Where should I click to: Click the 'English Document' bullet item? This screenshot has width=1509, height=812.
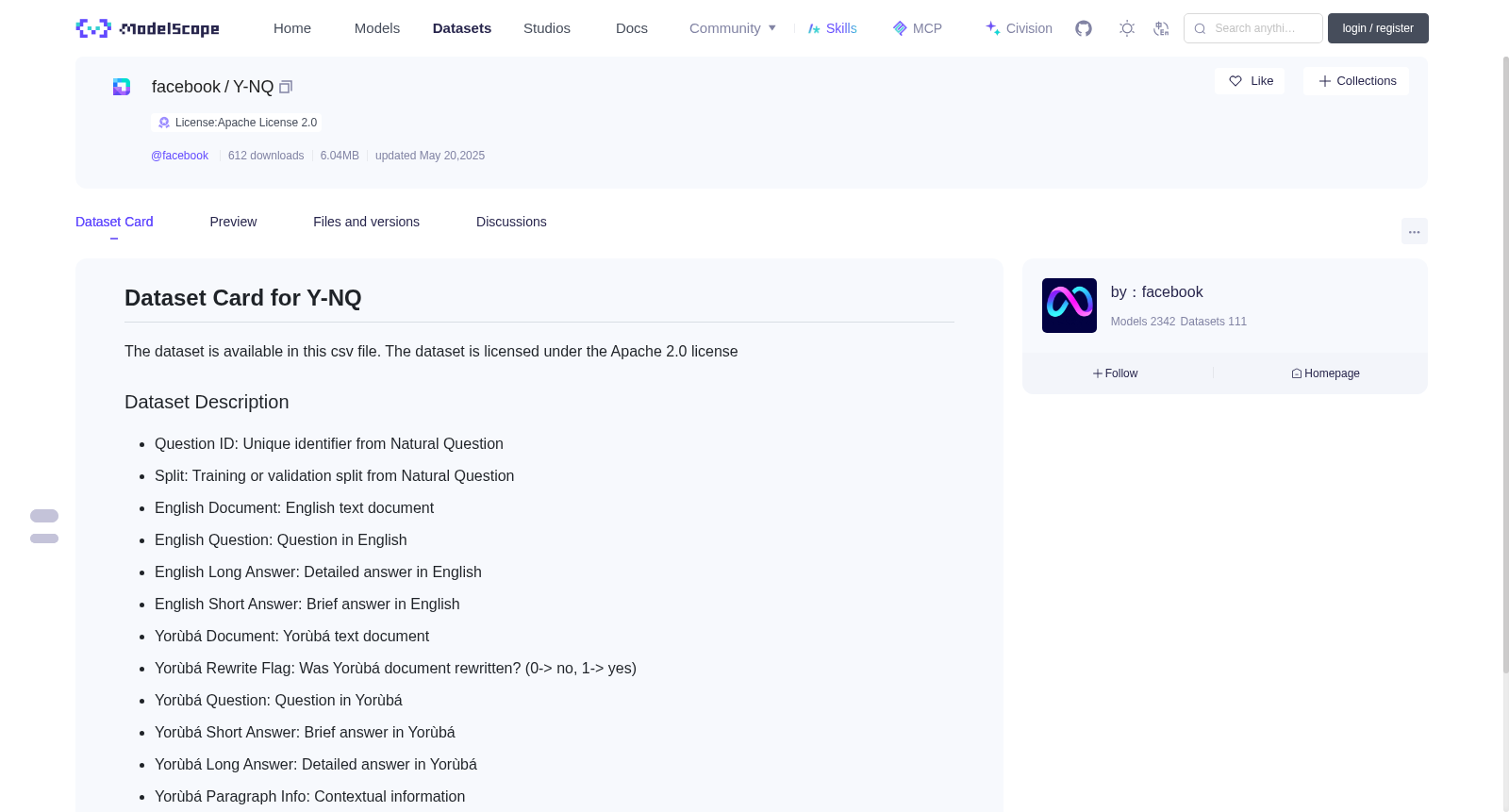tap(294, 508)
